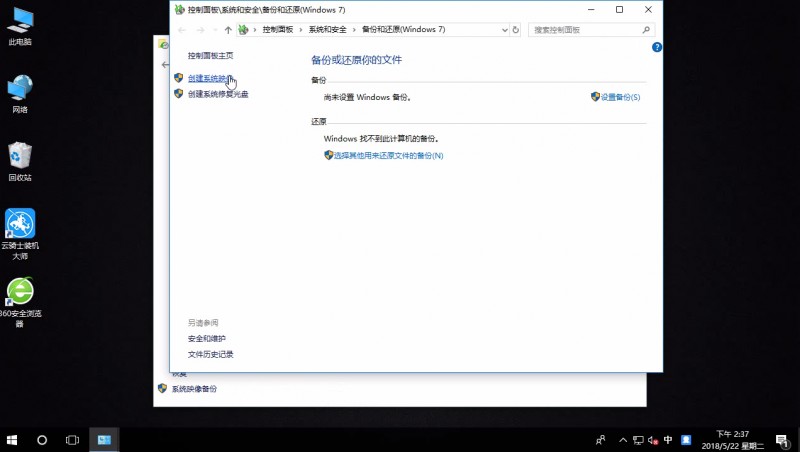Screen dimensions: 800x452
Task: Click the control panel taskbar button
Action: click(105, 440)
